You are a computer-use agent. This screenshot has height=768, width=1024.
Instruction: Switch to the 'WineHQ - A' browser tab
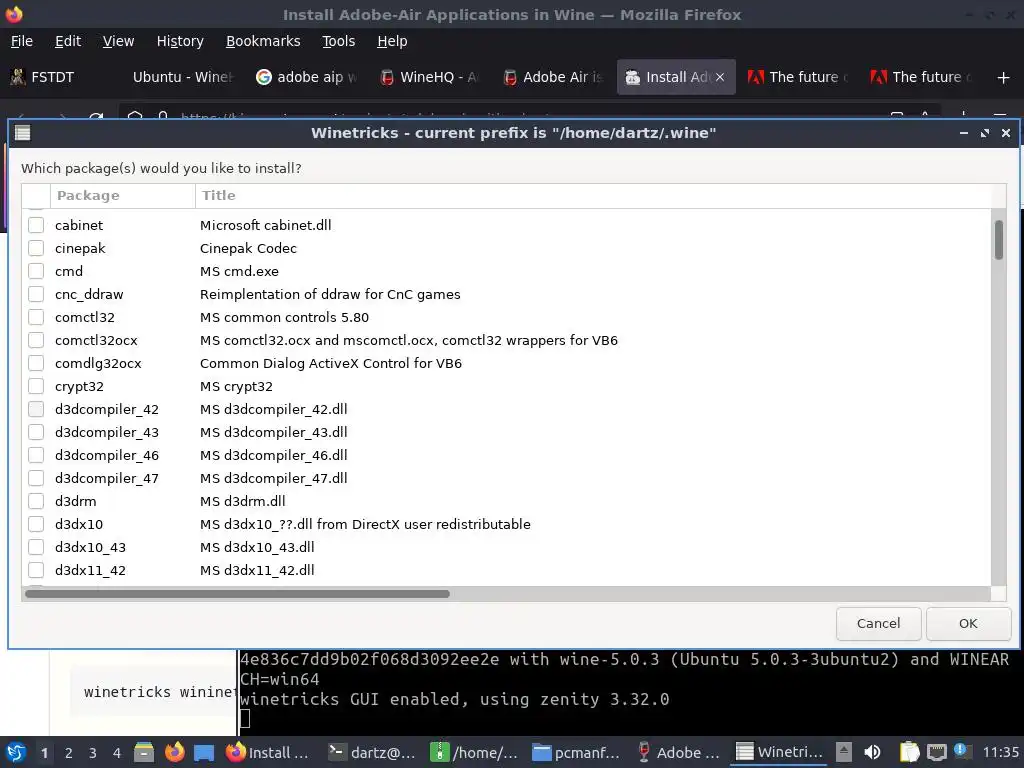[430, 77]
